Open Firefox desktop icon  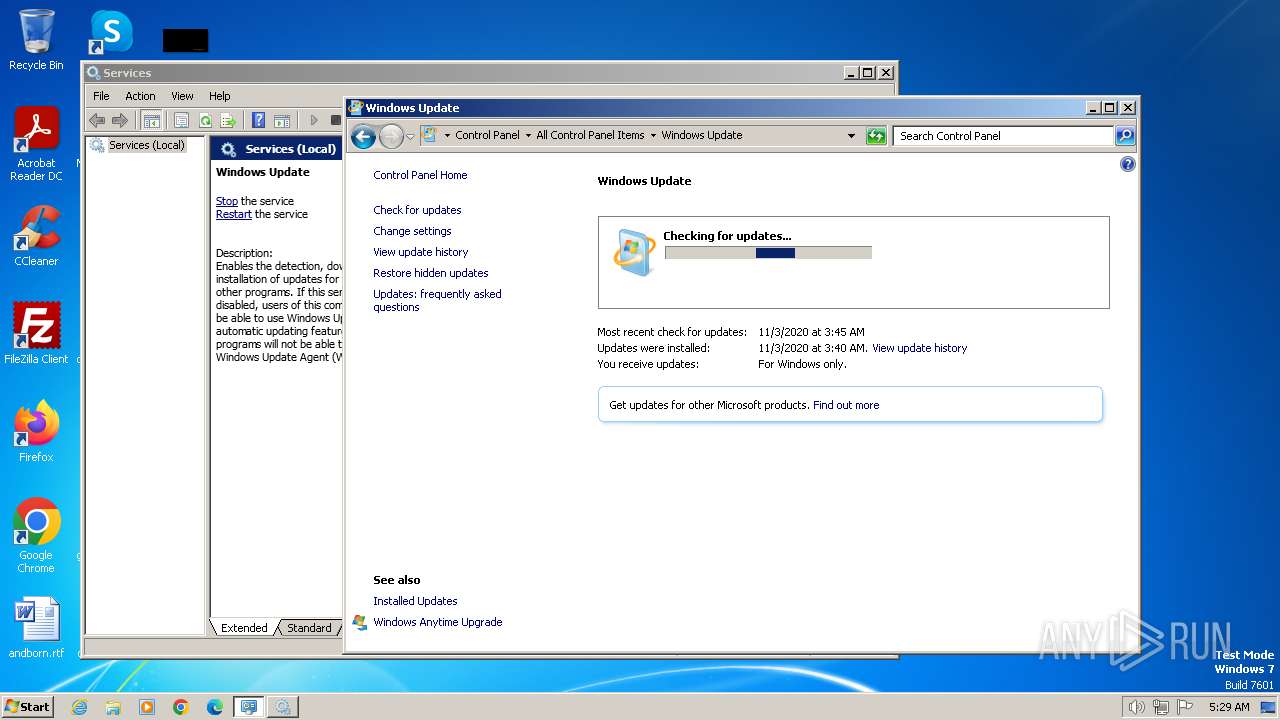click(x=36, y=431)
